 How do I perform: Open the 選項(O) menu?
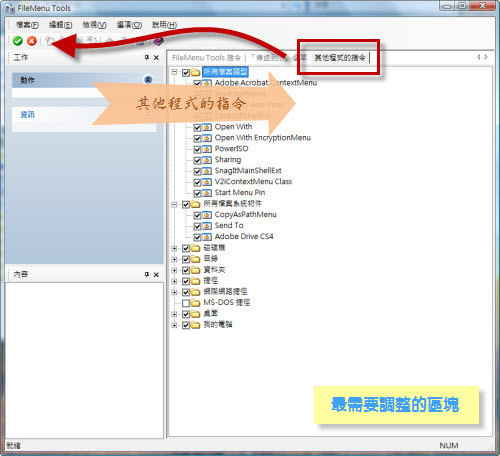click(129, 25)
